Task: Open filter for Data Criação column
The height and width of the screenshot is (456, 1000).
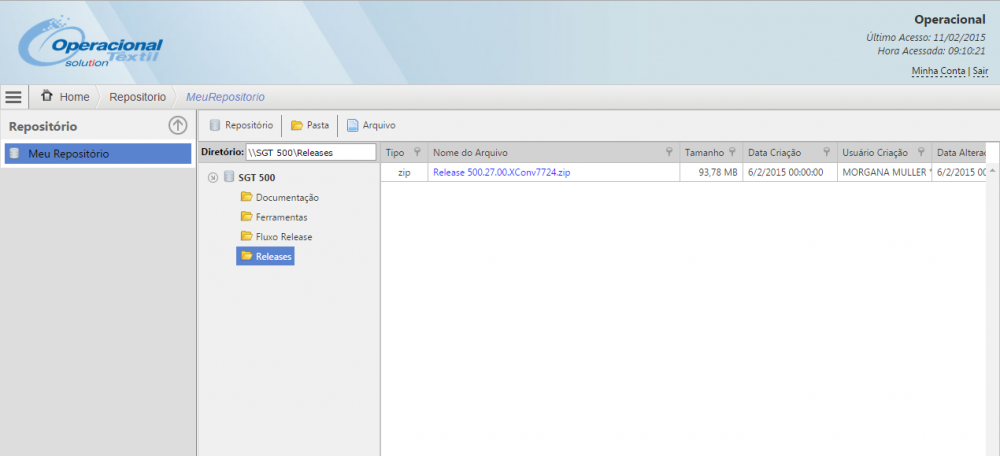Action: tap(827, 153)
